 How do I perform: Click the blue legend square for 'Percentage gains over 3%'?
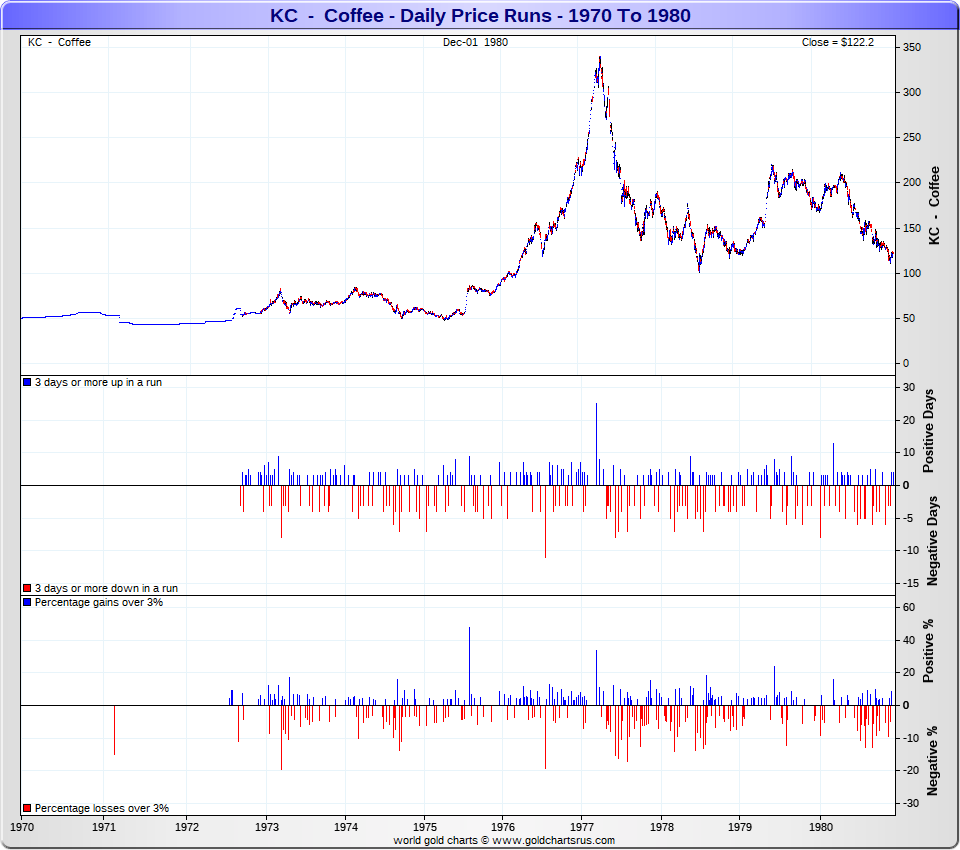pyautogui.click(x=27, y=602)
